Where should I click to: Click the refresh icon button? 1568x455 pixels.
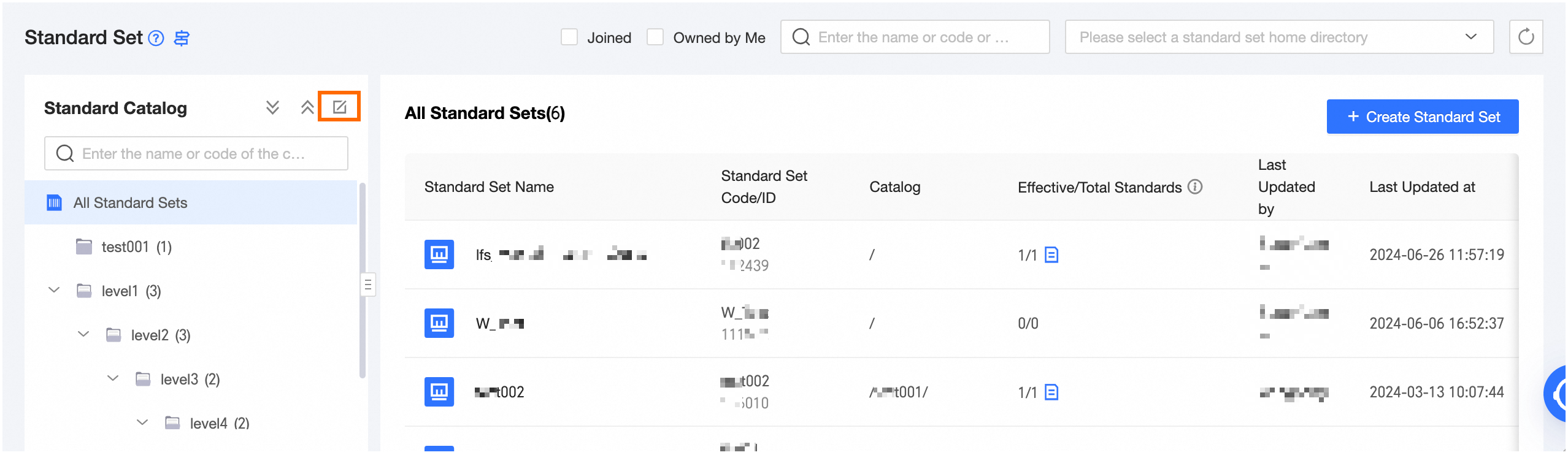(x=1526, y=37)
